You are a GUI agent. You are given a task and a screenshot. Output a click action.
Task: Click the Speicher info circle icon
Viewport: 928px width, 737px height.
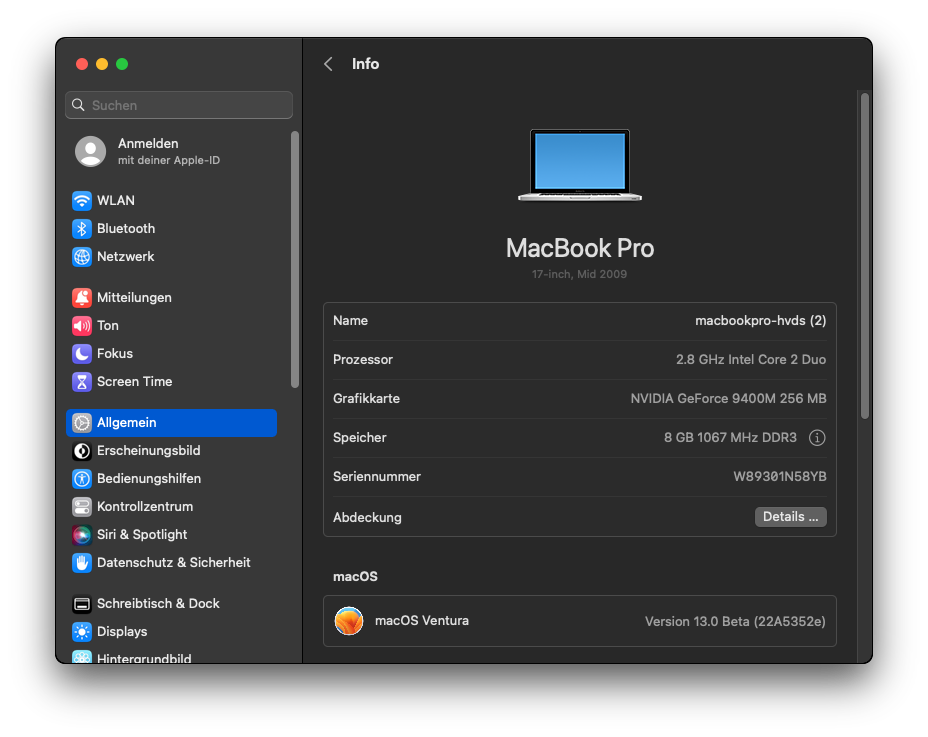(817, 437)
